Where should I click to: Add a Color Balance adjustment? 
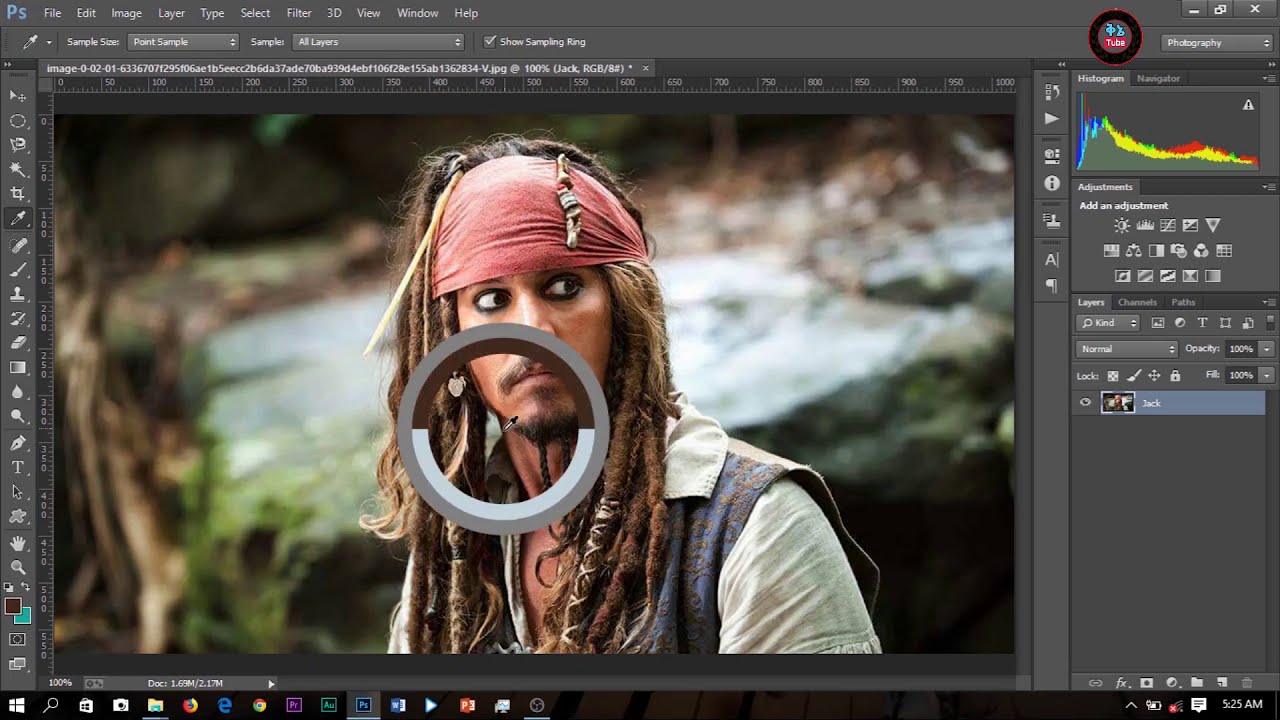click(1133, 251)
